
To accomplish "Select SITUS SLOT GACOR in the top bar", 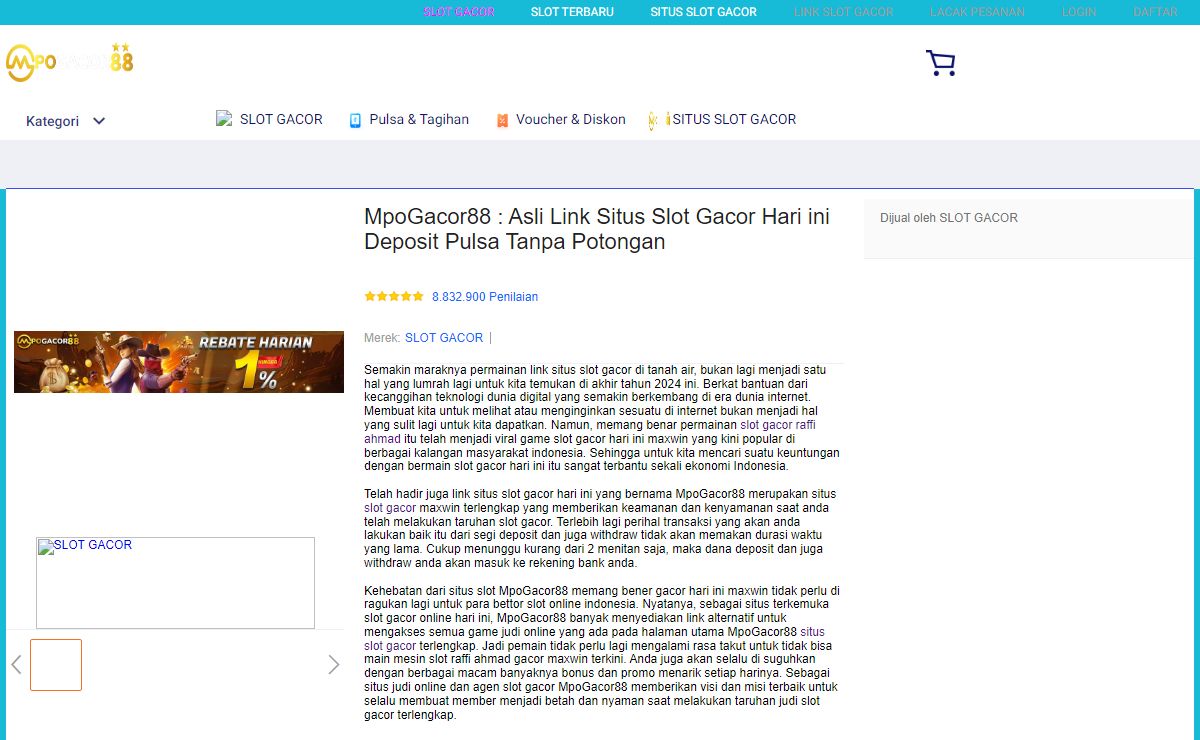I will coord(703,12).
